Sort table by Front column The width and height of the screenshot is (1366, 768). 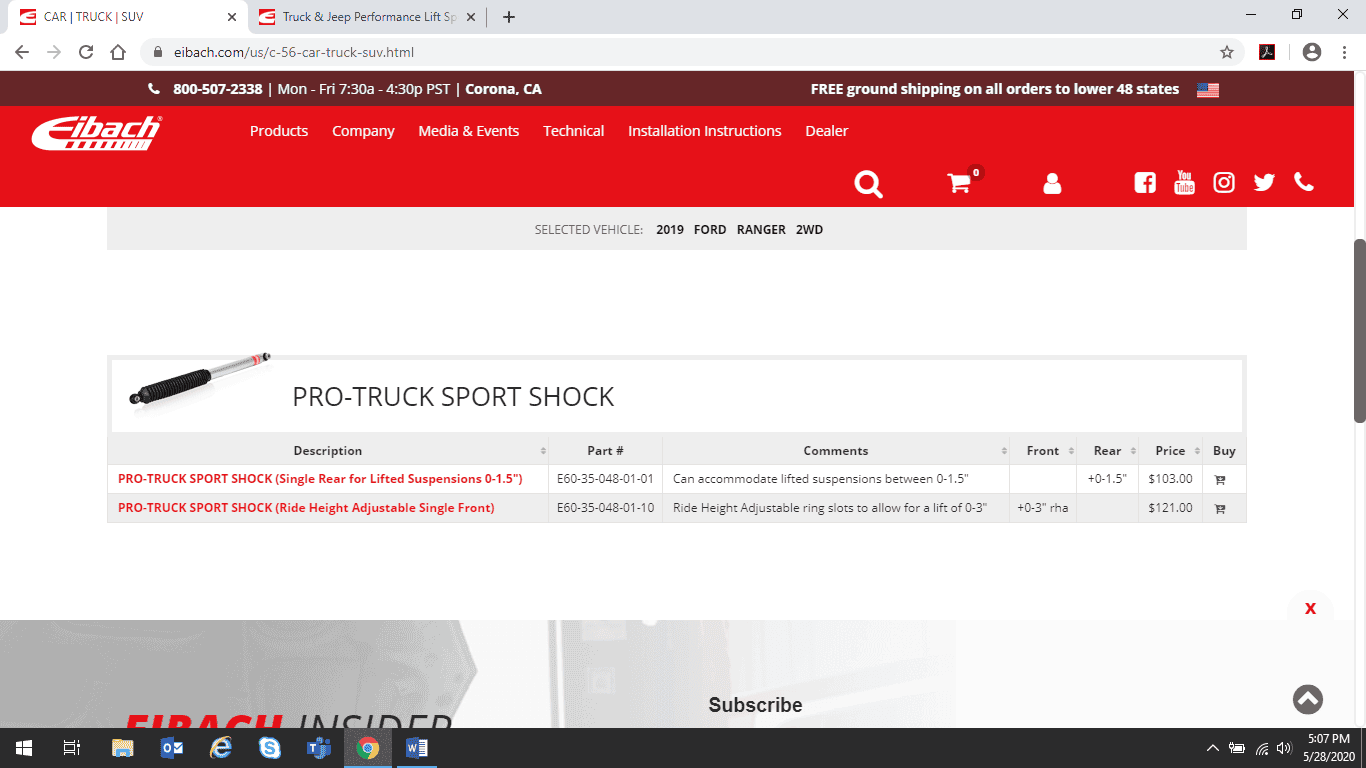tap(1043, 451)
